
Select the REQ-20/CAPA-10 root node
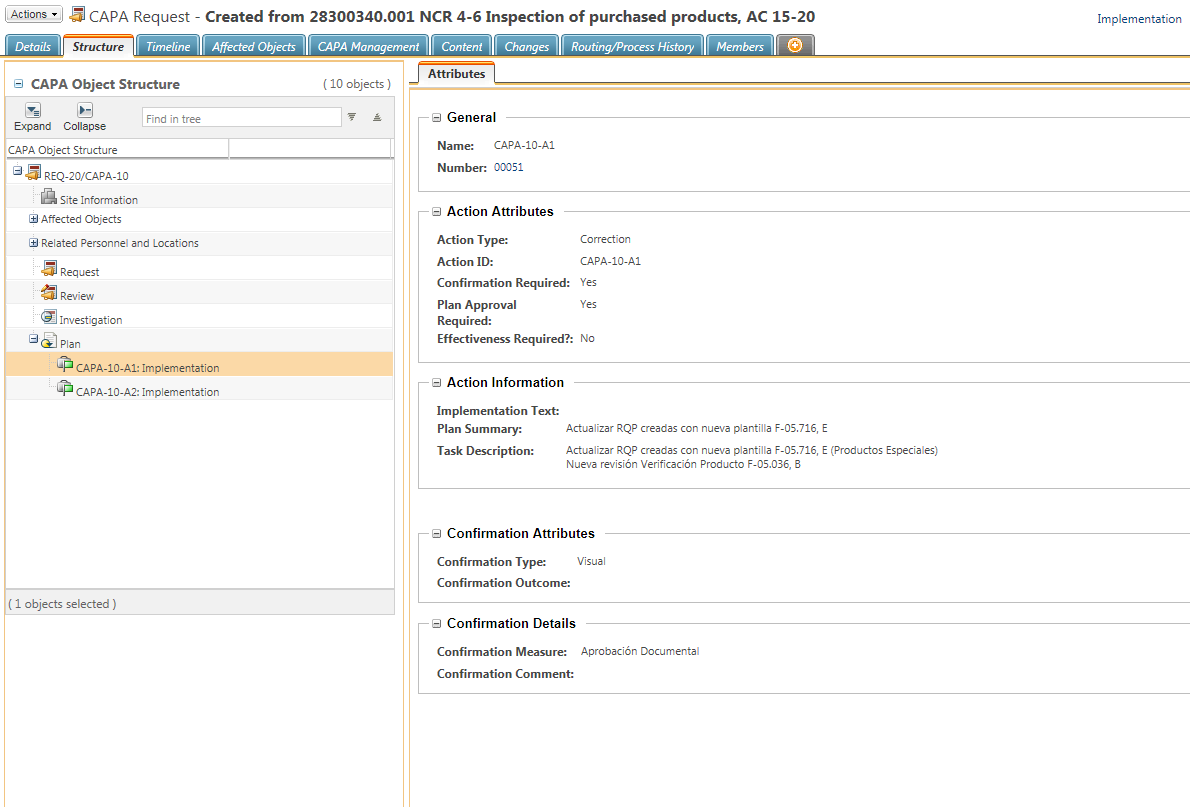86,176
